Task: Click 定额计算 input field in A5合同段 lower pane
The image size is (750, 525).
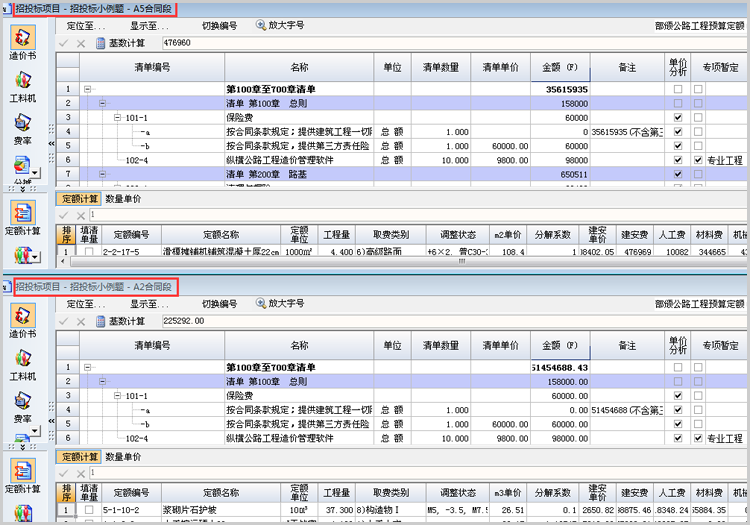Action: [x=418, y=215]
